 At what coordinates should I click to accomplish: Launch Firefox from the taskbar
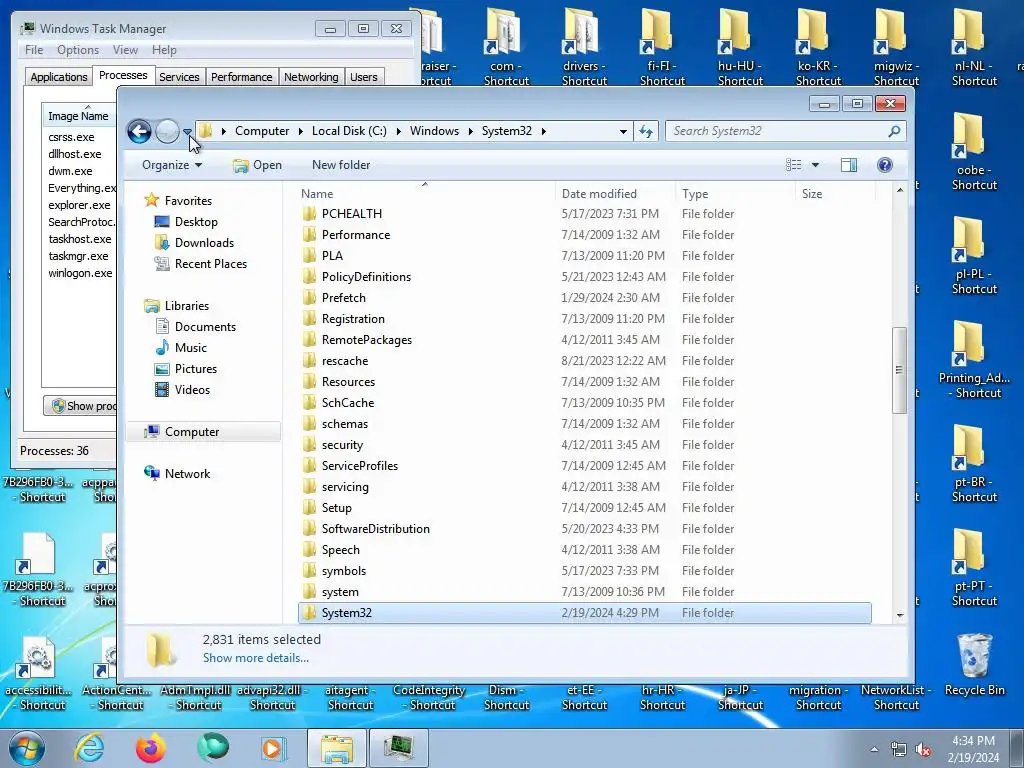pyautogui.click(x=150, y=748)
